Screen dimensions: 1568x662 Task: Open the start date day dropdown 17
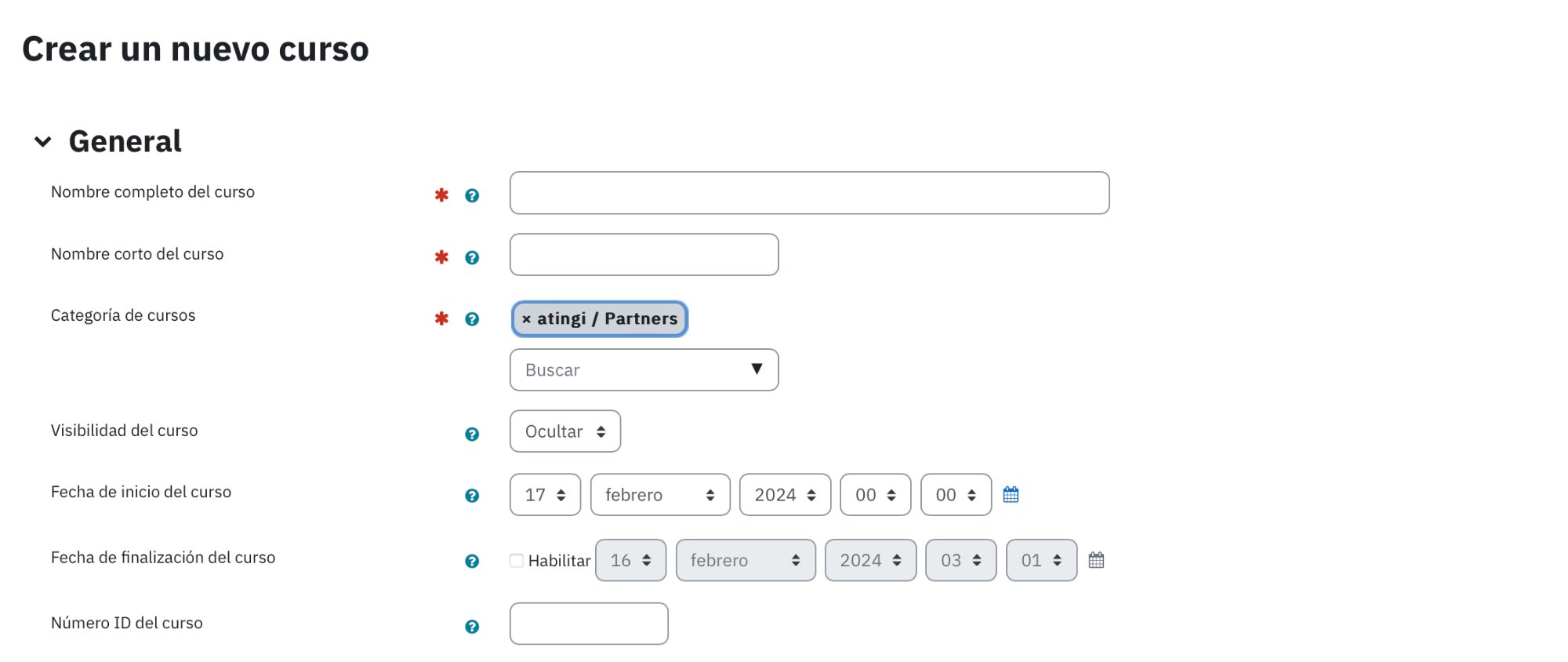point(545,495)
